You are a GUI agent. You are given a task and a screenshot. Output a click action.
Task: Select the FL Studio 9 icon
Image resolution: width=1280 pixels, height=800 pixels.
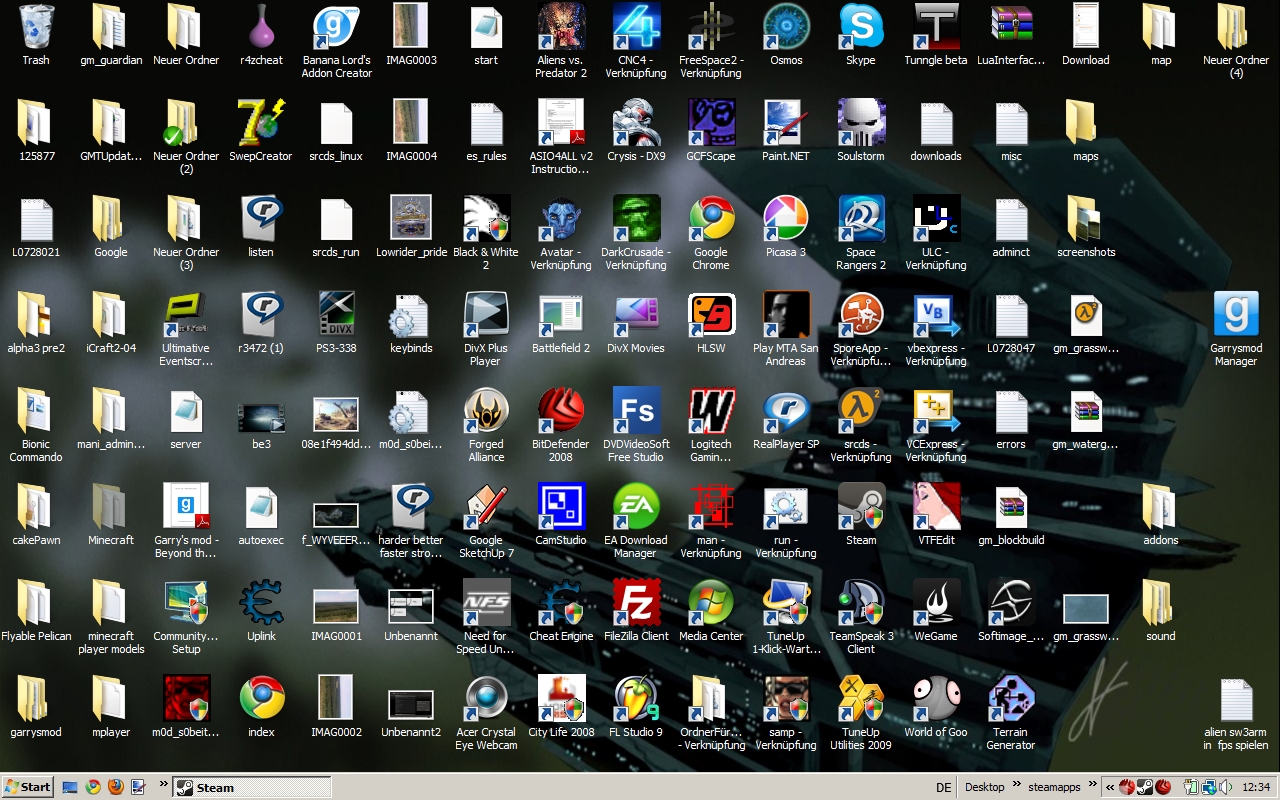pyautogui.click(x=636, y=700)
